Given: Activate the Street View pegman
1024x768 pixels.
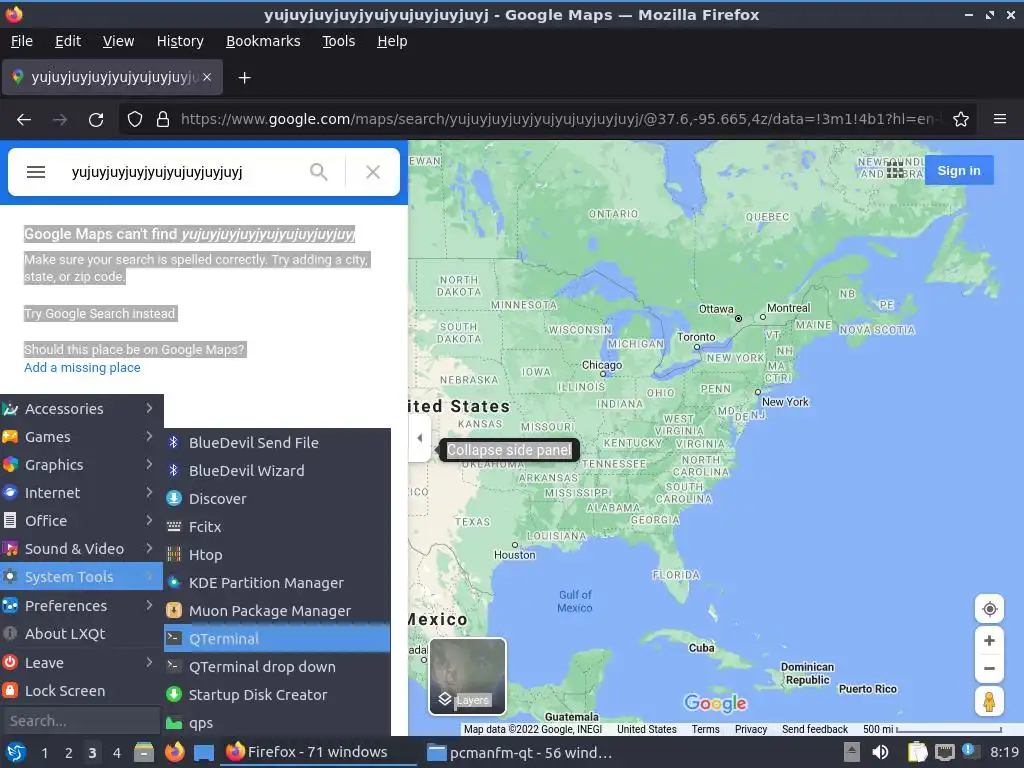Looking at the screenshot, I should (x=989, y=701).
